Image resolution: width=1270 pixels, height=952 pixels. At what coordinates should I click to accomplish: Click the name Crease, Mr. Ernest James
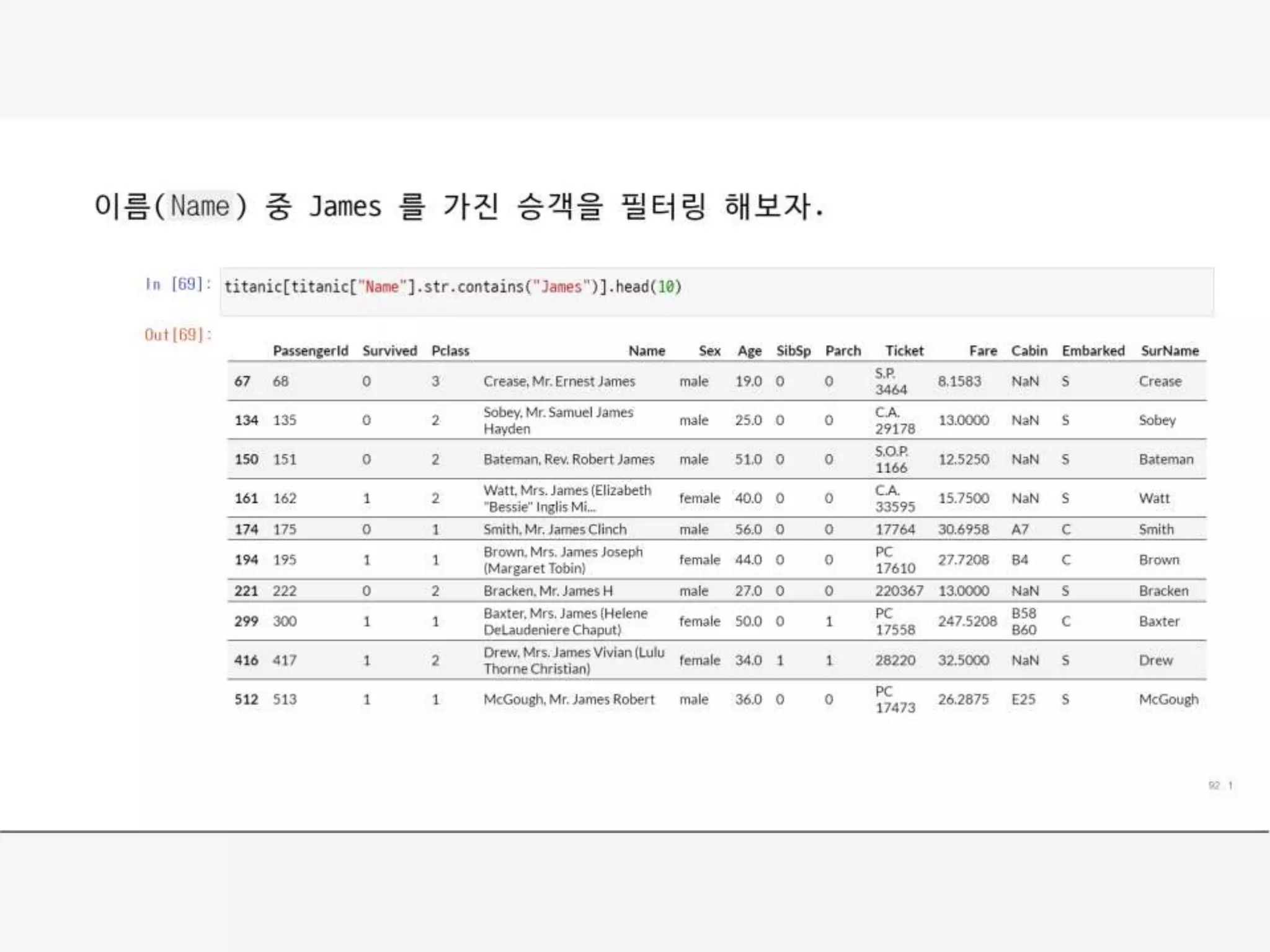coord(559,381)
